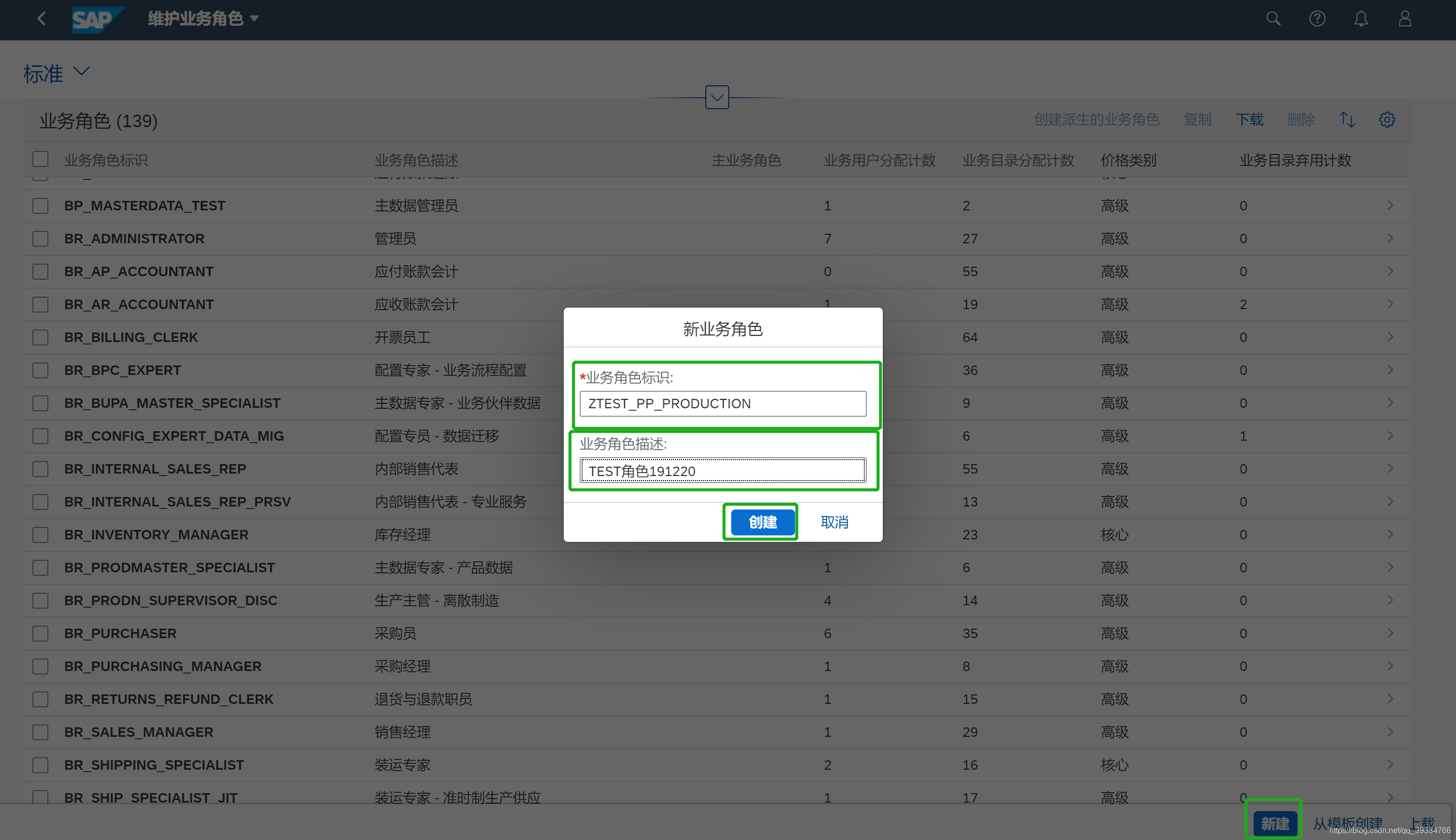The image size is (1456, 840).
Task: Click the 业务角色标识 input field
Action: 722,404
